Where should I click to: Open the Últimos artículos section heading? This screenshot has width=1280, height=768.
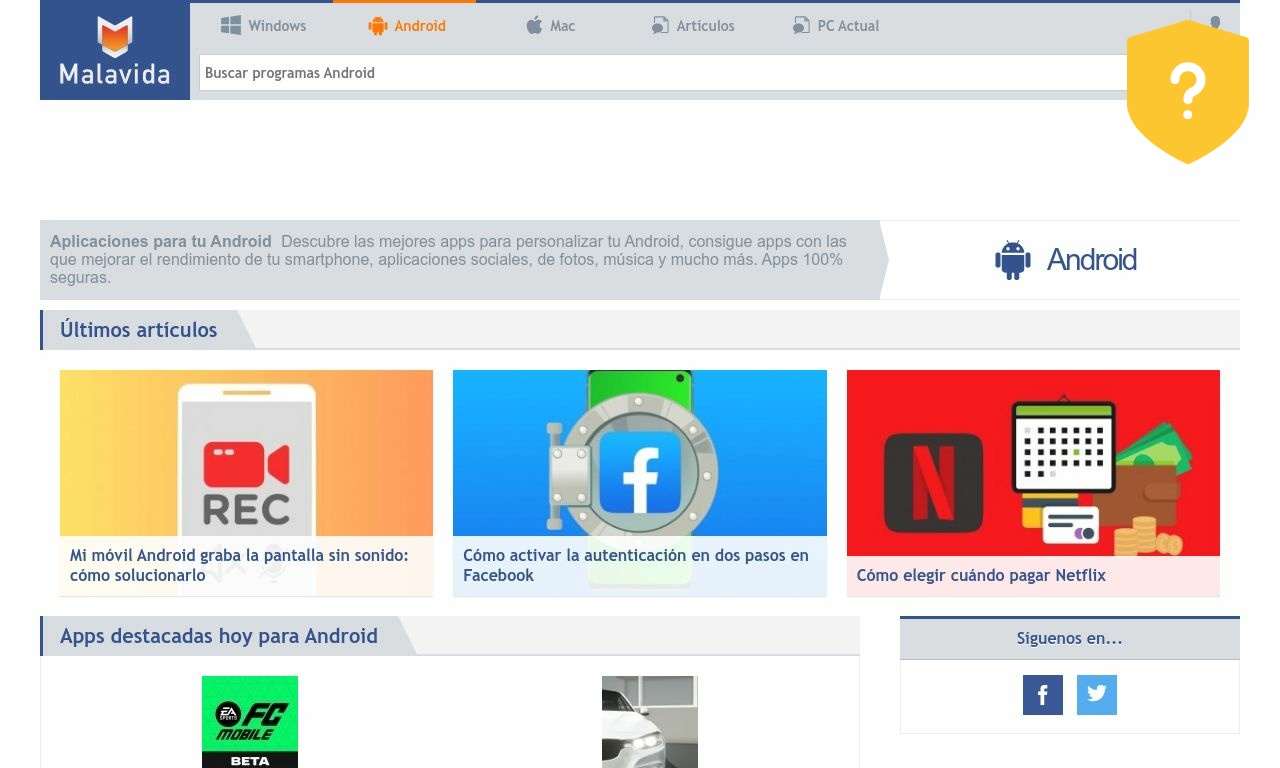[x=138, y=330]
